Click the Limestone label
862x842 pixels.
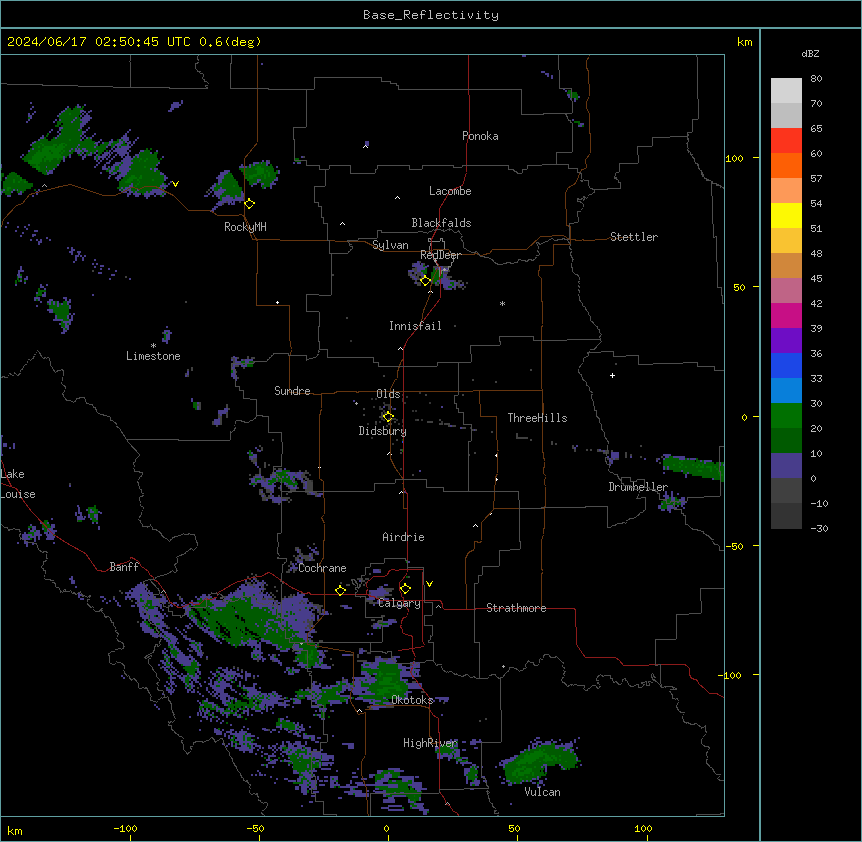153,356
